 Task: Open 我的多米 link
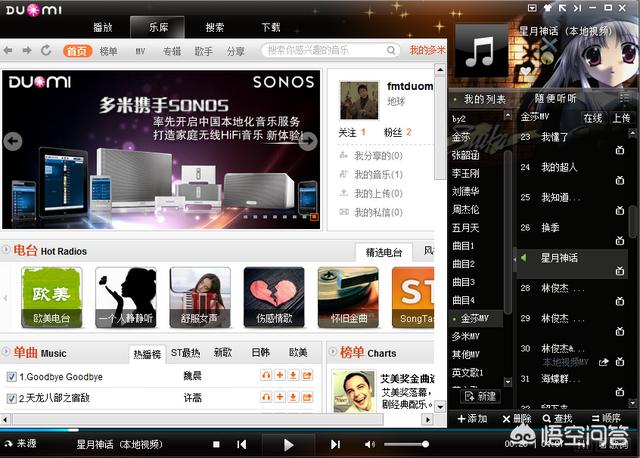(x=427, y=50)
